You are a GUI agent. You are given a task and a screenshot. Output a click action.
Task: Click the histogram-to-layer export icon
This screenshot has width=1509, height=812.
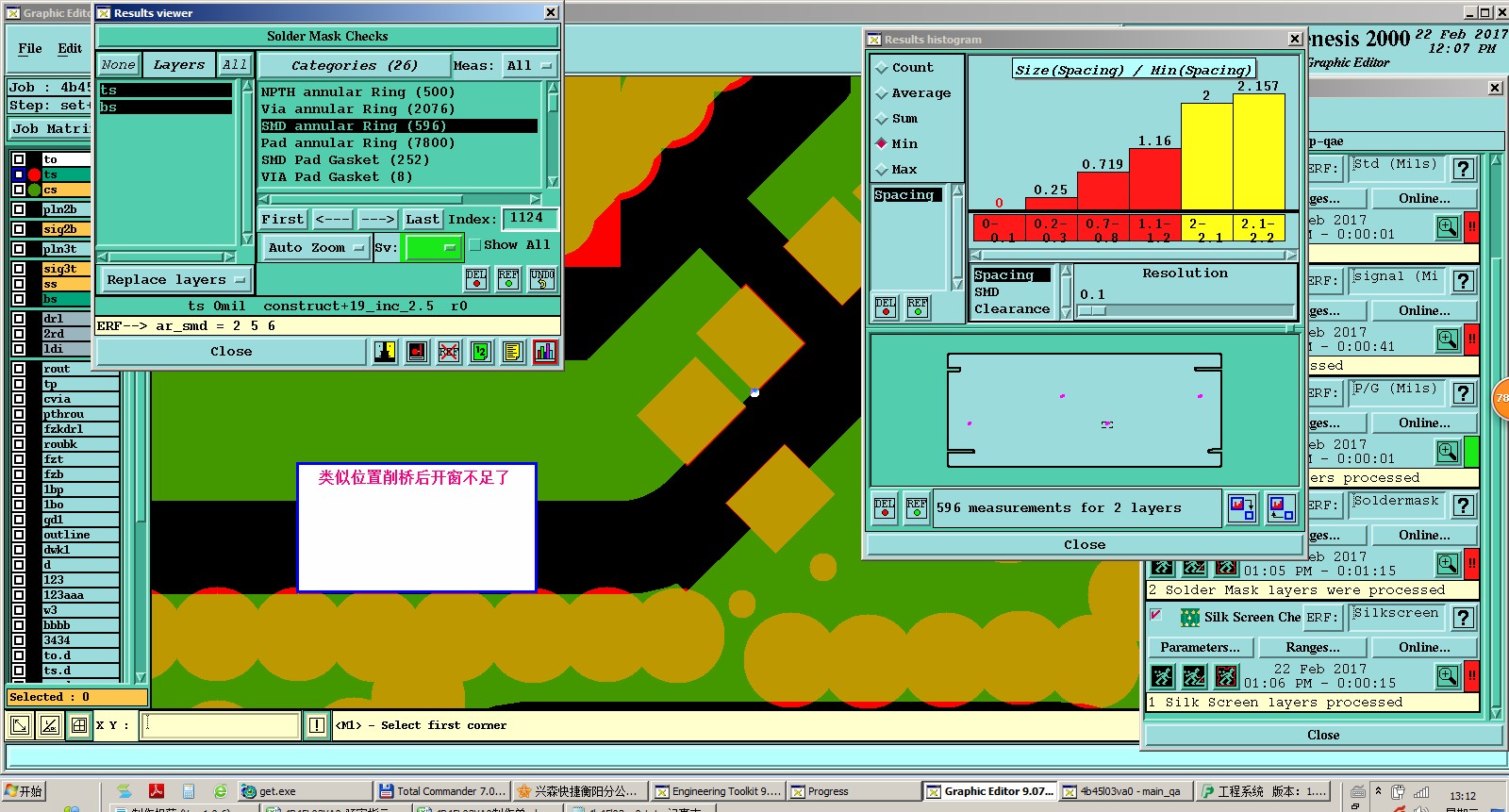point(1242,508)
